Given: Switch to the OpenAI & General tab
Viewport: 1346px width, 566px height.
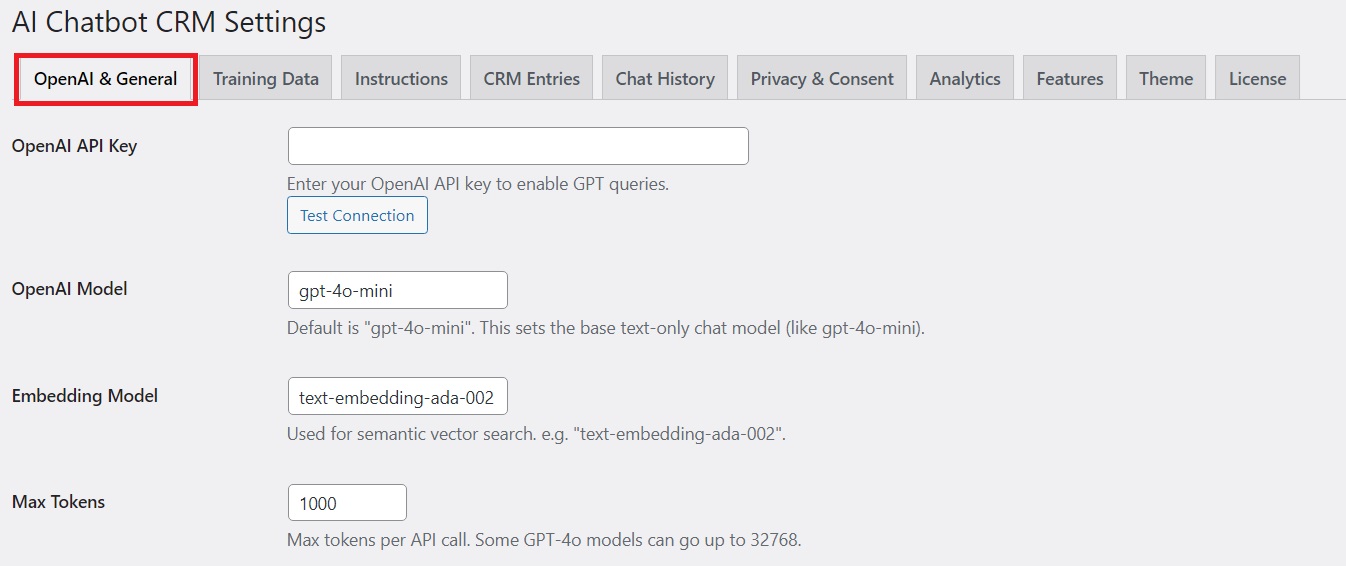Looking at the screenshot, I should (105, 79).
